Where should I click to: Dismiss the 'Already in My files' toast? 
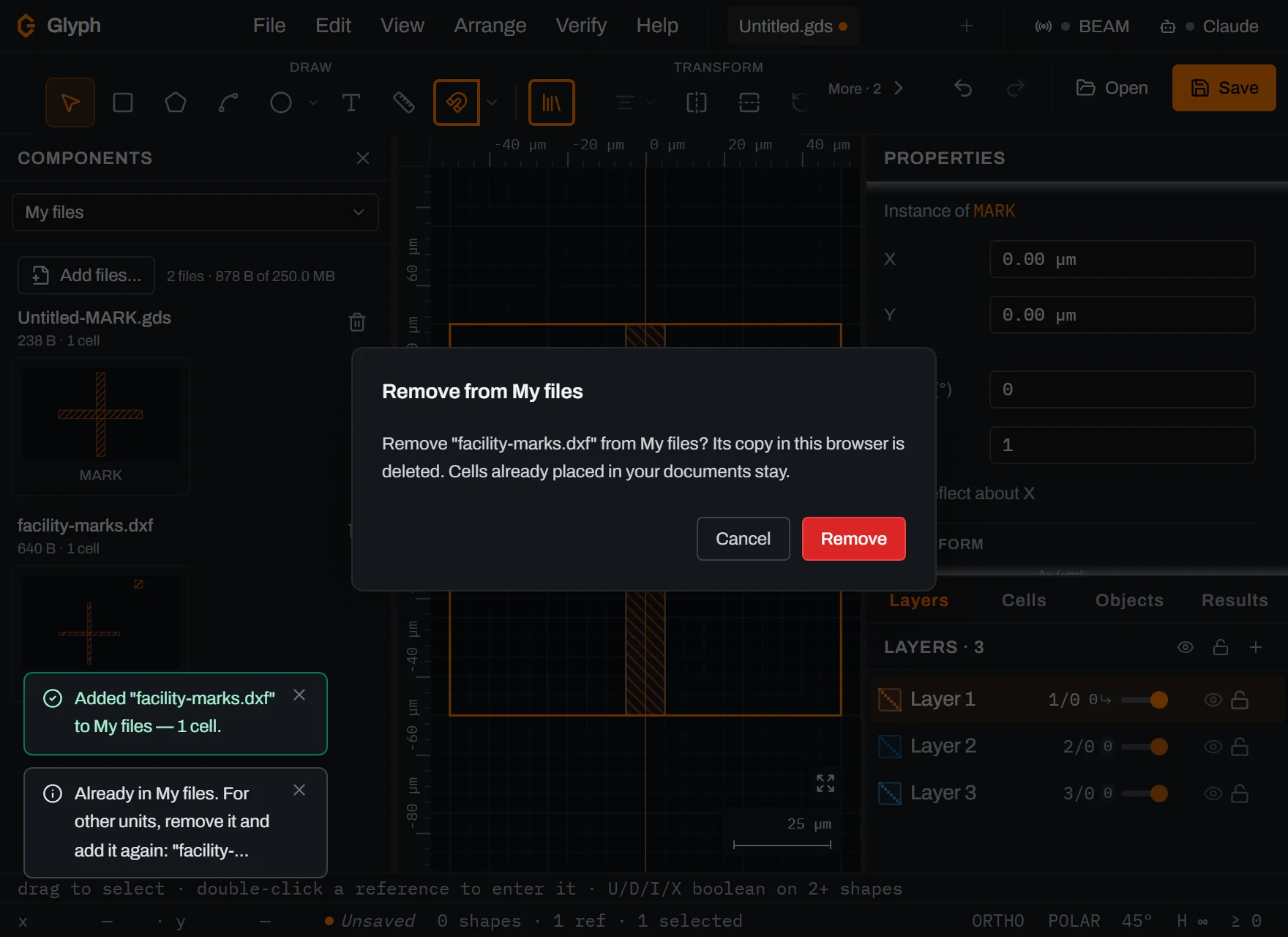(x=299, y=790)
